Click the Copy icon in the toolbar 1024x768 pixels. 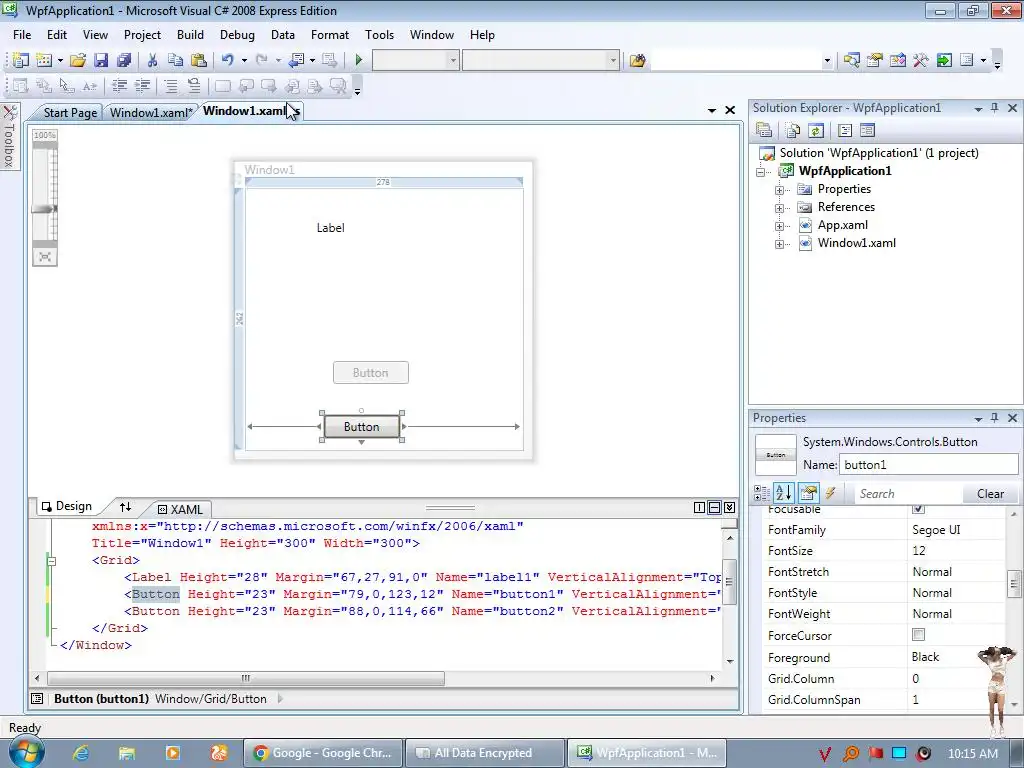point(175,61)
